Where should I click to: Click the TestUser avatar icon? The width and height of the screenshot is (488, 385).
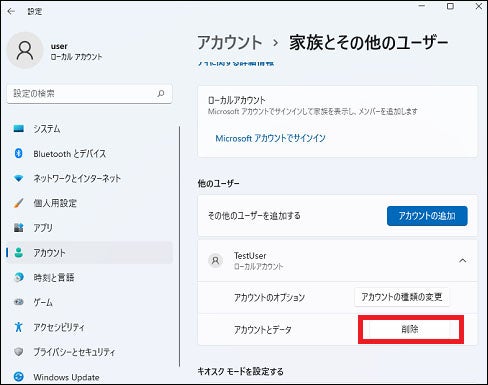(216, 260)
